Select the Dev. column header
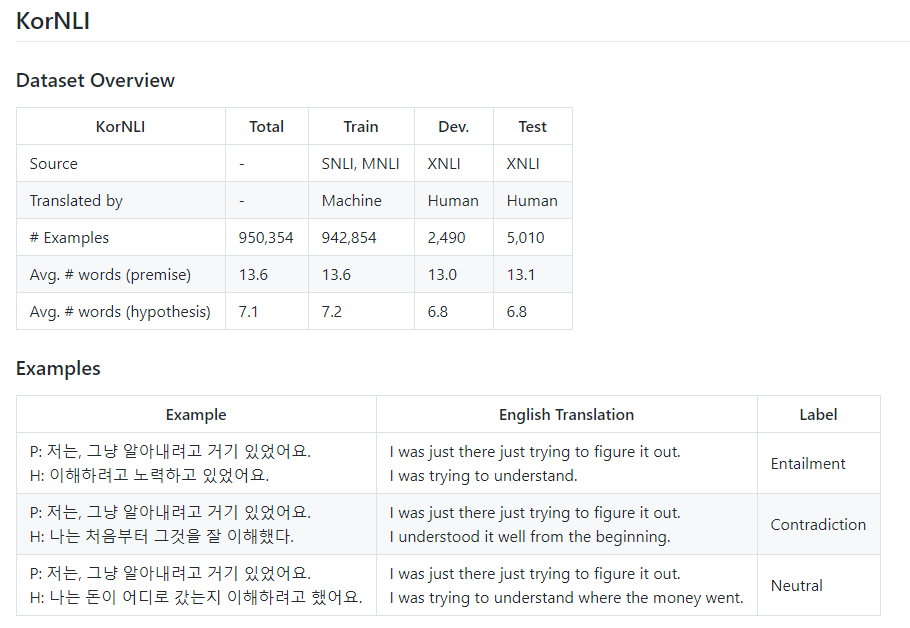Screen dimensions: 910x628 click(454, 127)
